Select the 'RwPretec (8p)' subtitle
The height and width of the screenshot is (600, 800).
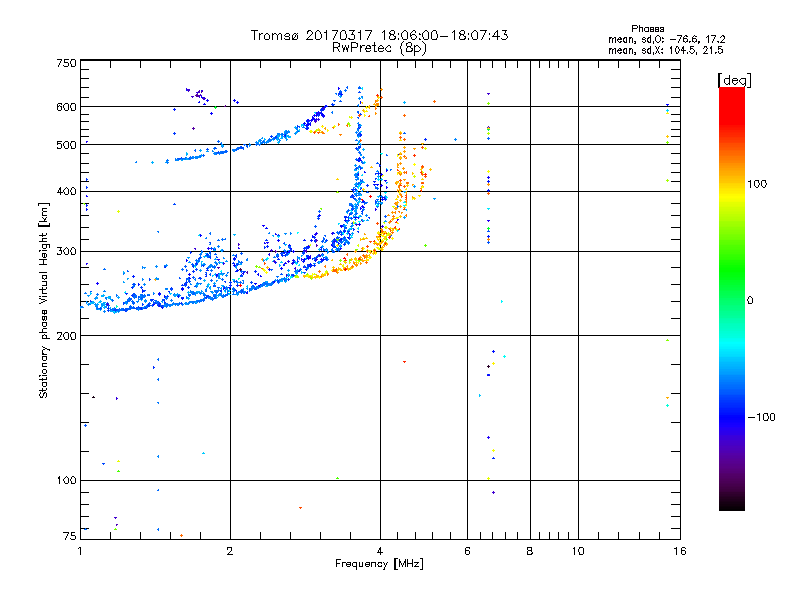379,48
